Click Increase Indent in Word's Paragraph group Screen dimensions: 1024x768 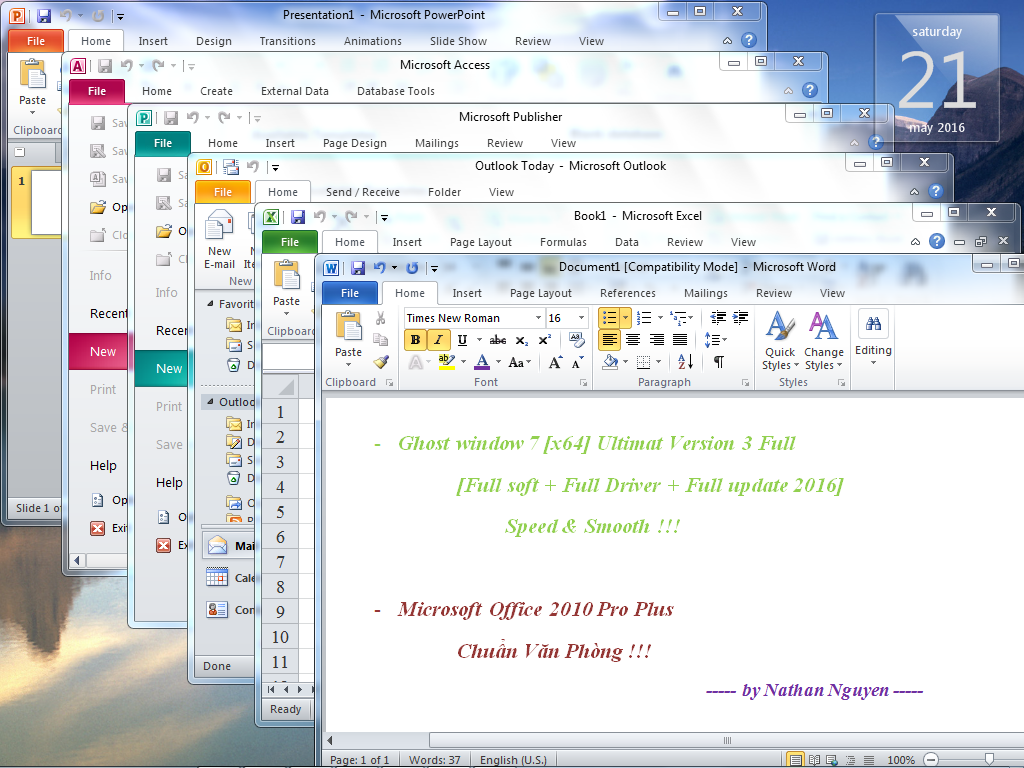click(740, 318)
